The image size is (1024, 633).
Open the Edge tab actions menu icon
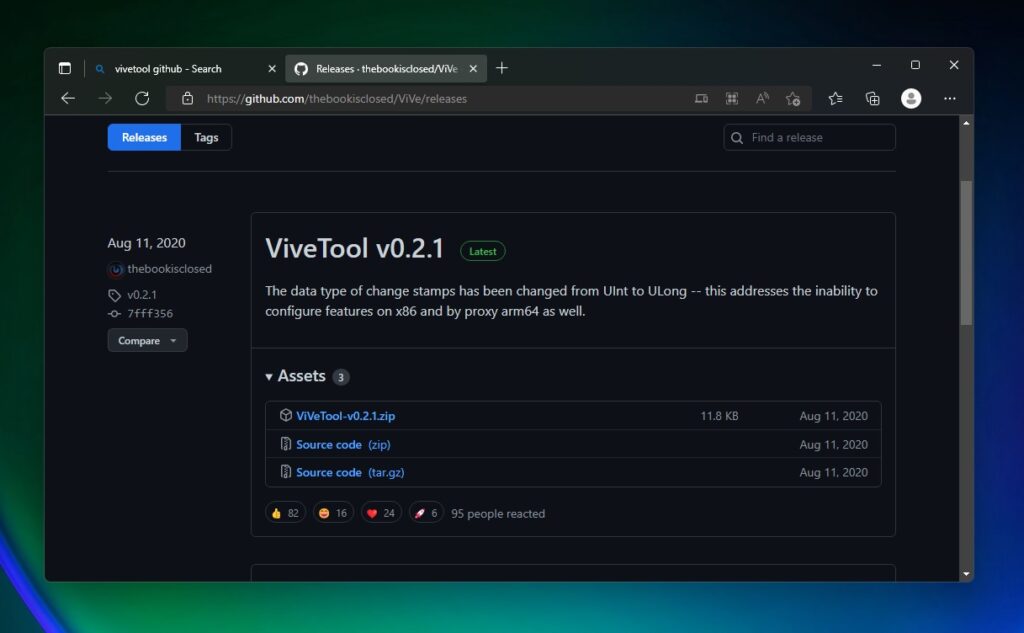click(65, 68)
